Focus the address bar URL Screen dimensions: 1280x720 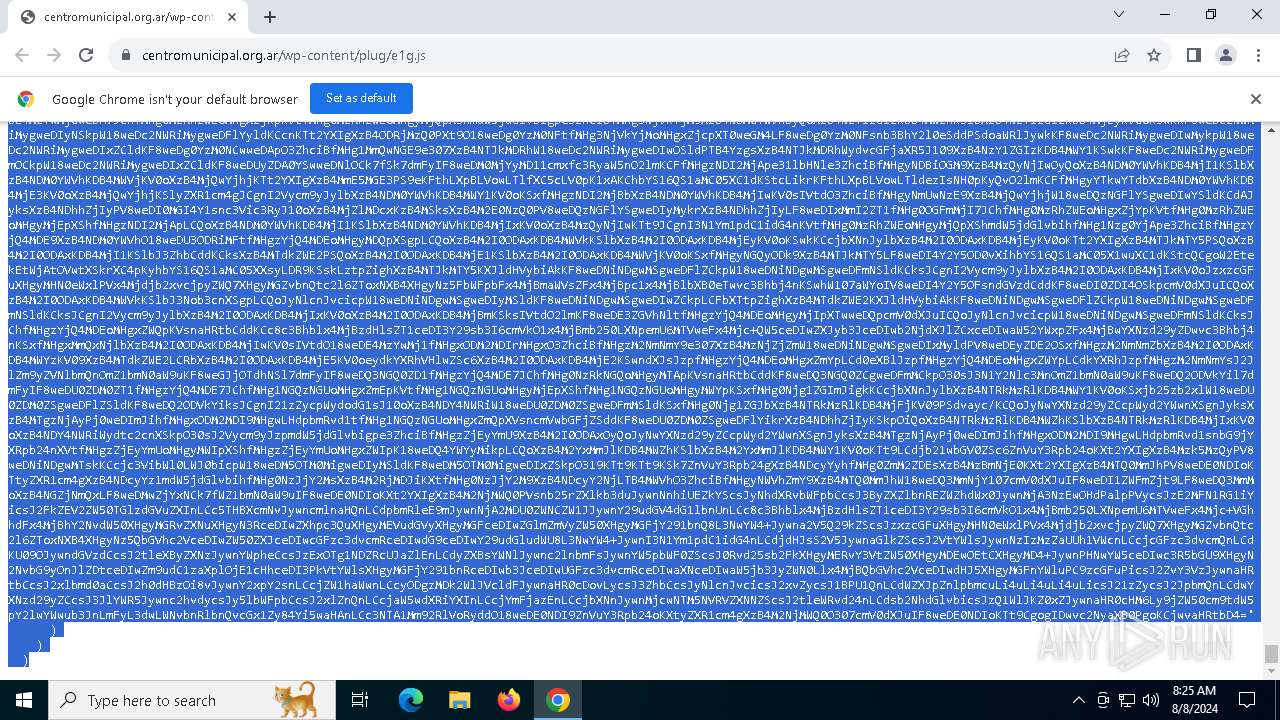(284, 55)
